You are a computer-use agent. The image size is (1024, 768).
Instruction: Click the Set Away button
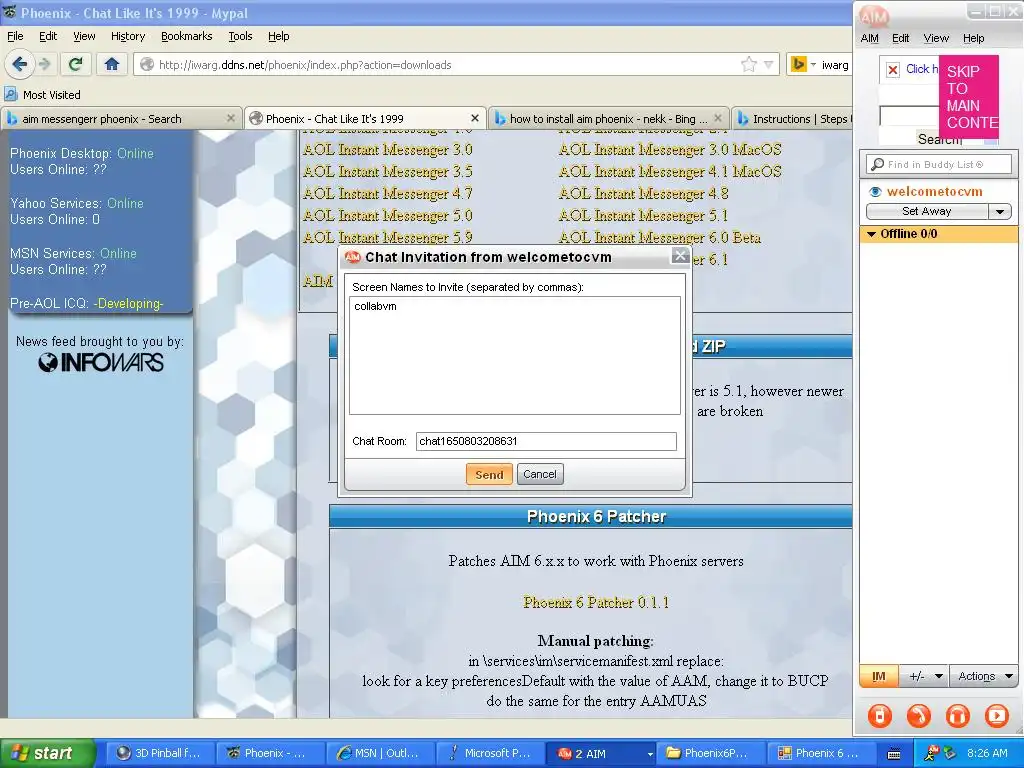coord(927,212)
